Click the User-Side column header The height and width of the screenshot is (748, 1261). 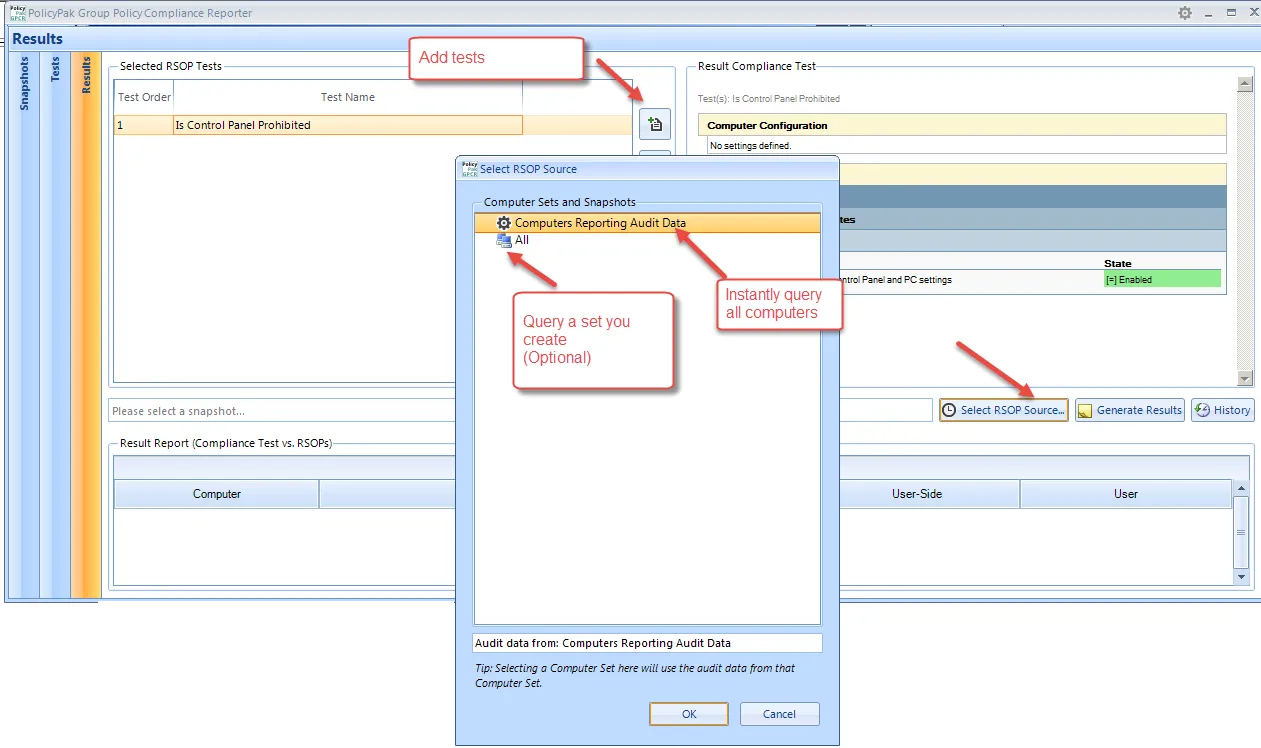pos(917,494)
